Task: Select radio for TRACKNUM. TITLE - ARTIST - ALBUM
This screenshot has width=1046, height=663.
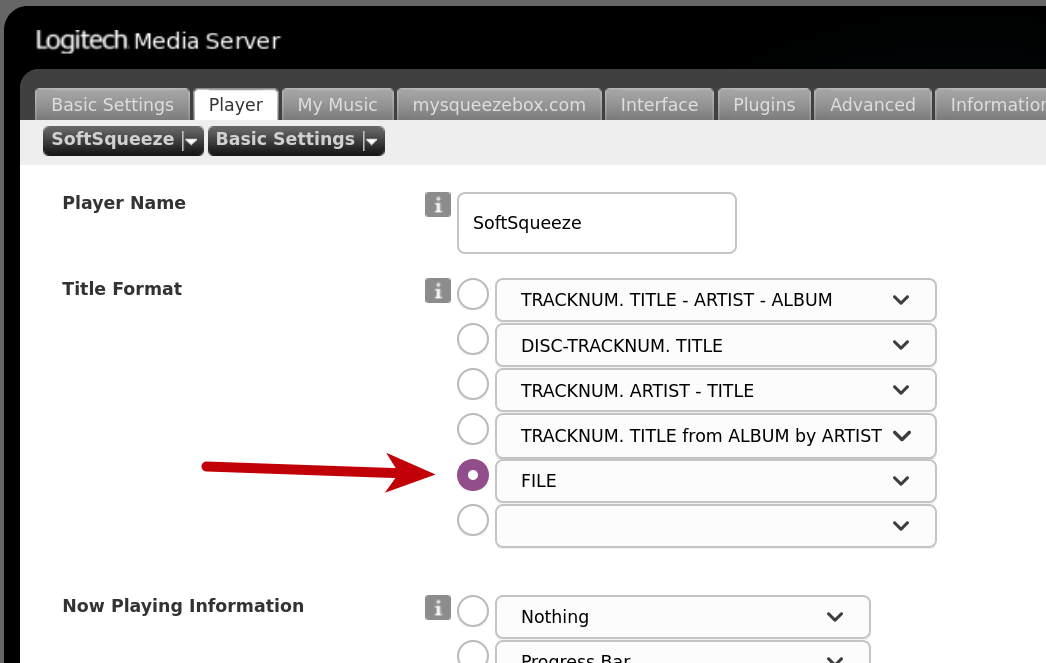Action: coord(473,295)
